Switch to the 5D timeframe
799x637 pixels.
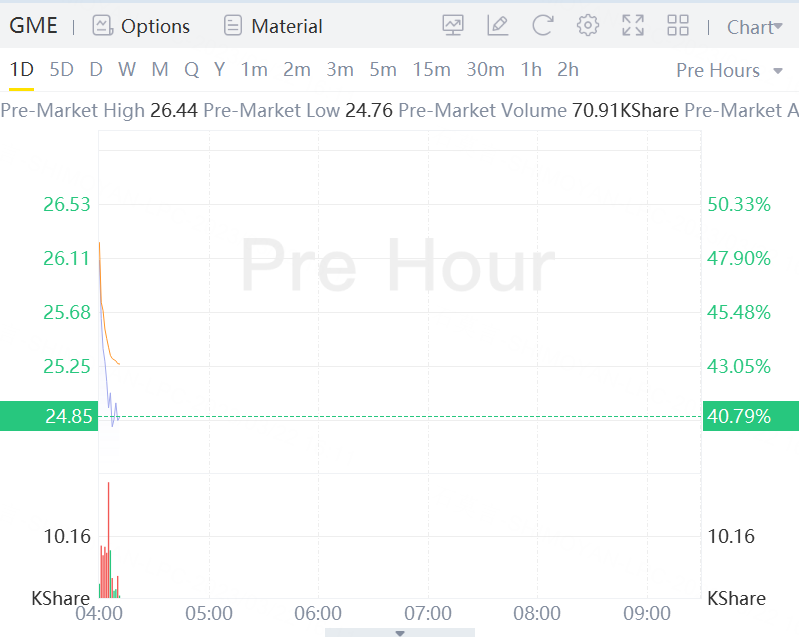[61, 69]
